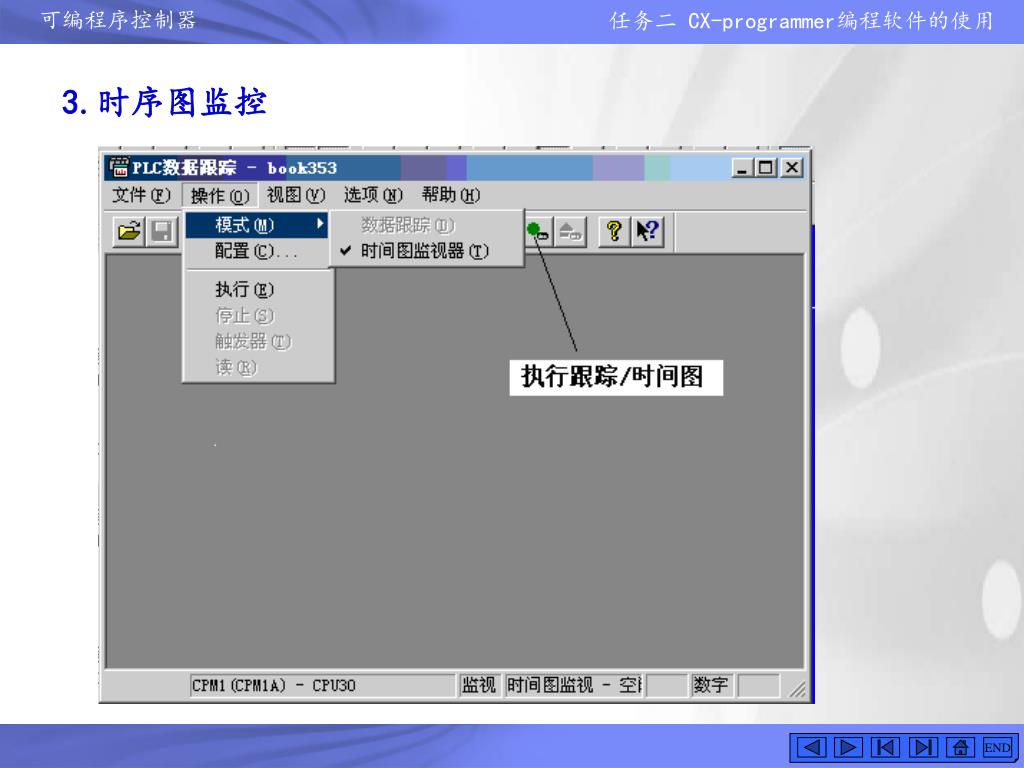Click the home icon in slide navigation
The height and width of the screenshot is (768, 1024).
pos(960,747)
